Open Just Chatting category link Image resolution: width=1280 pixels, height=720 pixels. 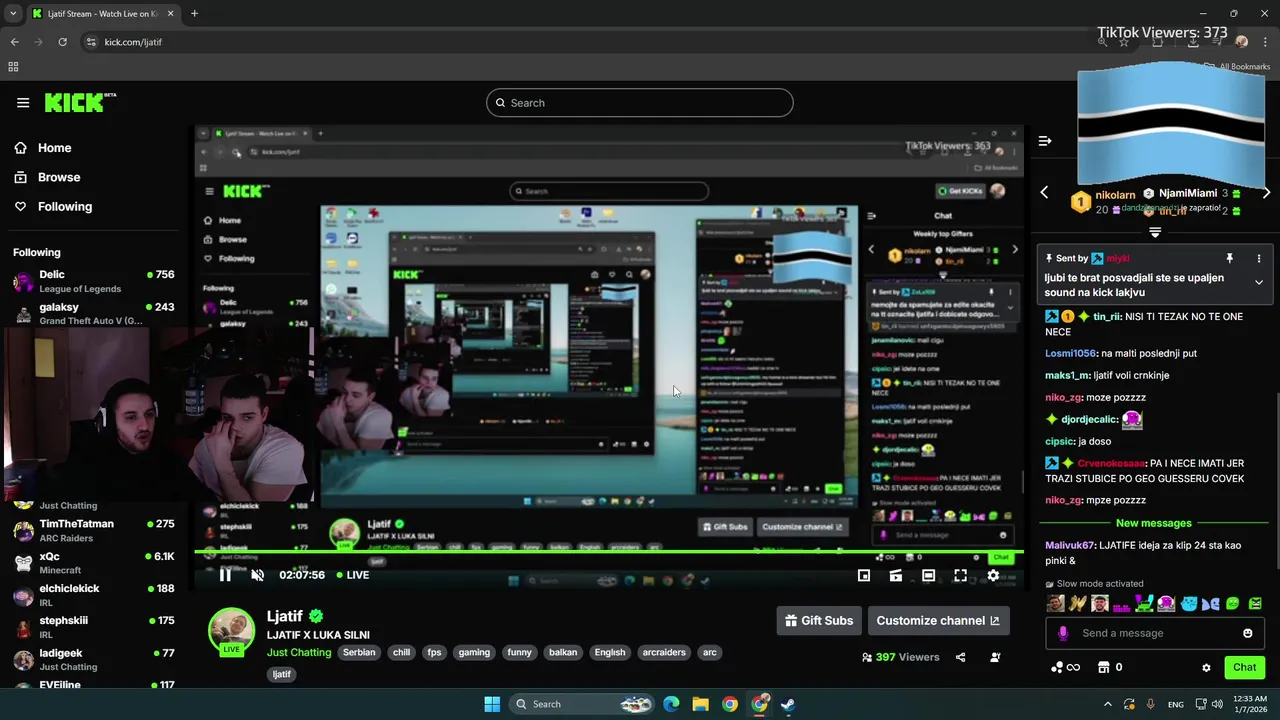[x=299, y=652]
